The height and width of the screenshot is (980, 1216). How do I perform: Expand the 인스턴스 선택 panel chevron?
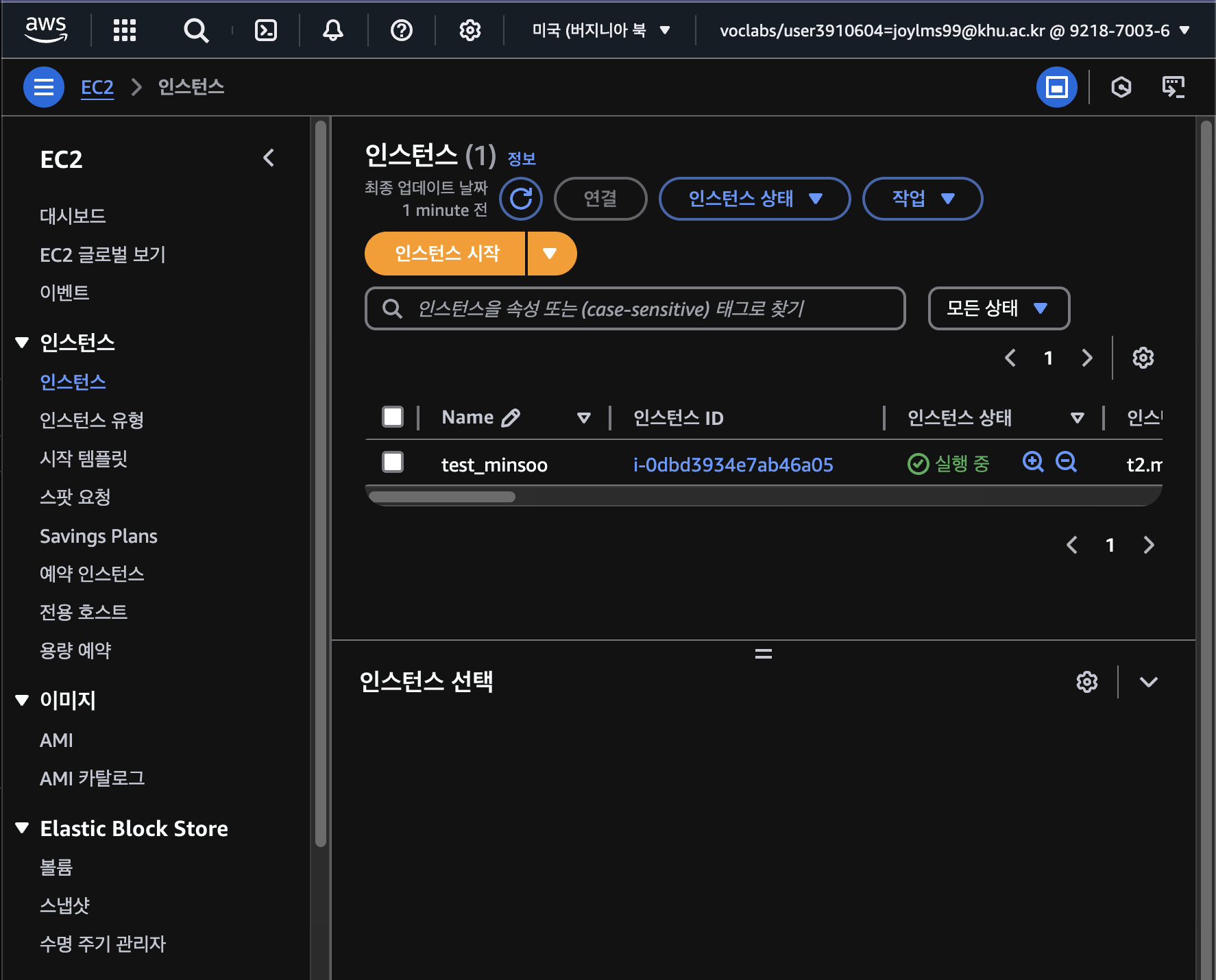tap(1149, 682)
